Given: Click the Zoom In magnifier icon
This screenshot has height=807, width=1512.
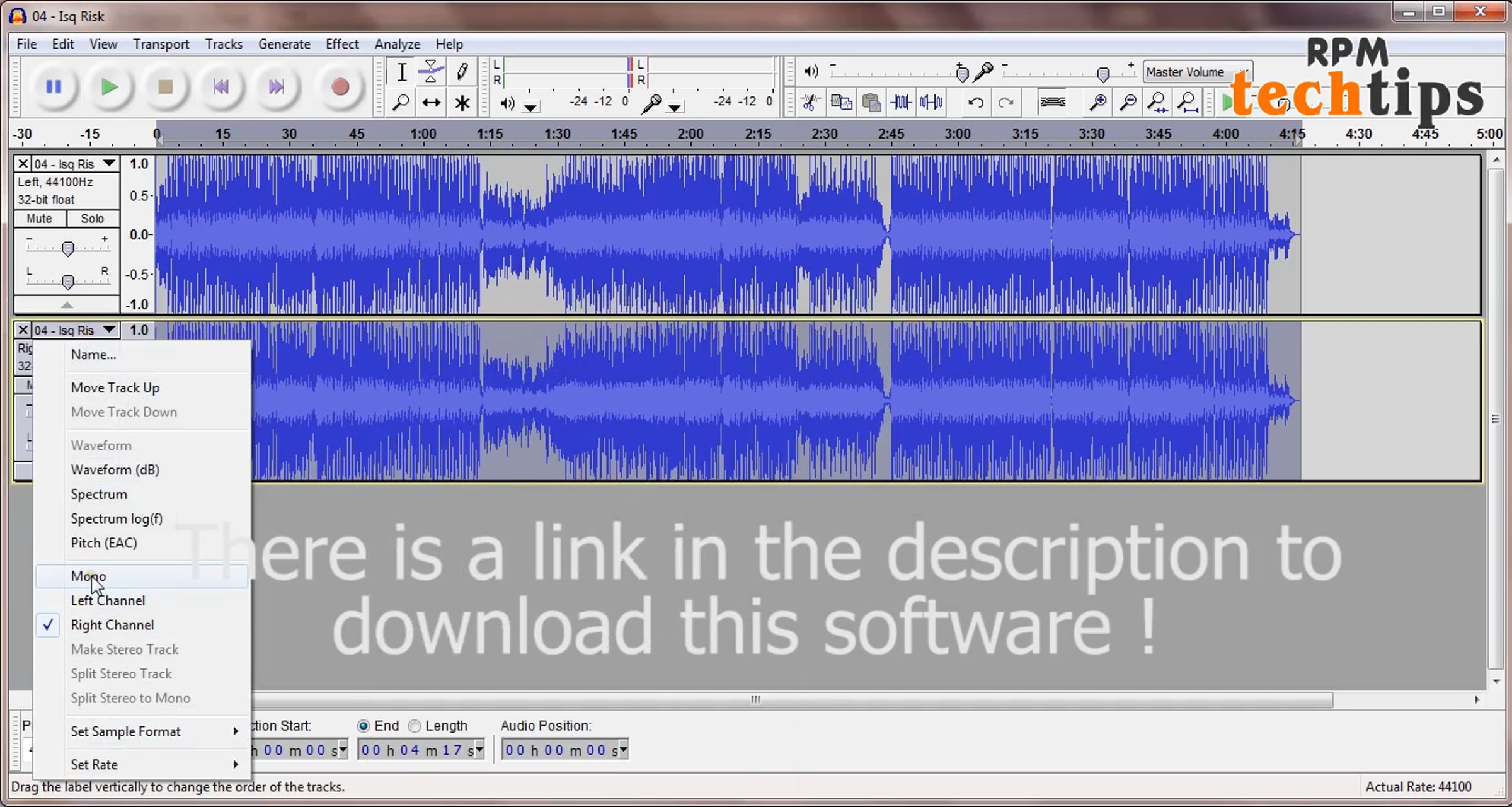Looking at the screenshot, I should [1098, 102].
